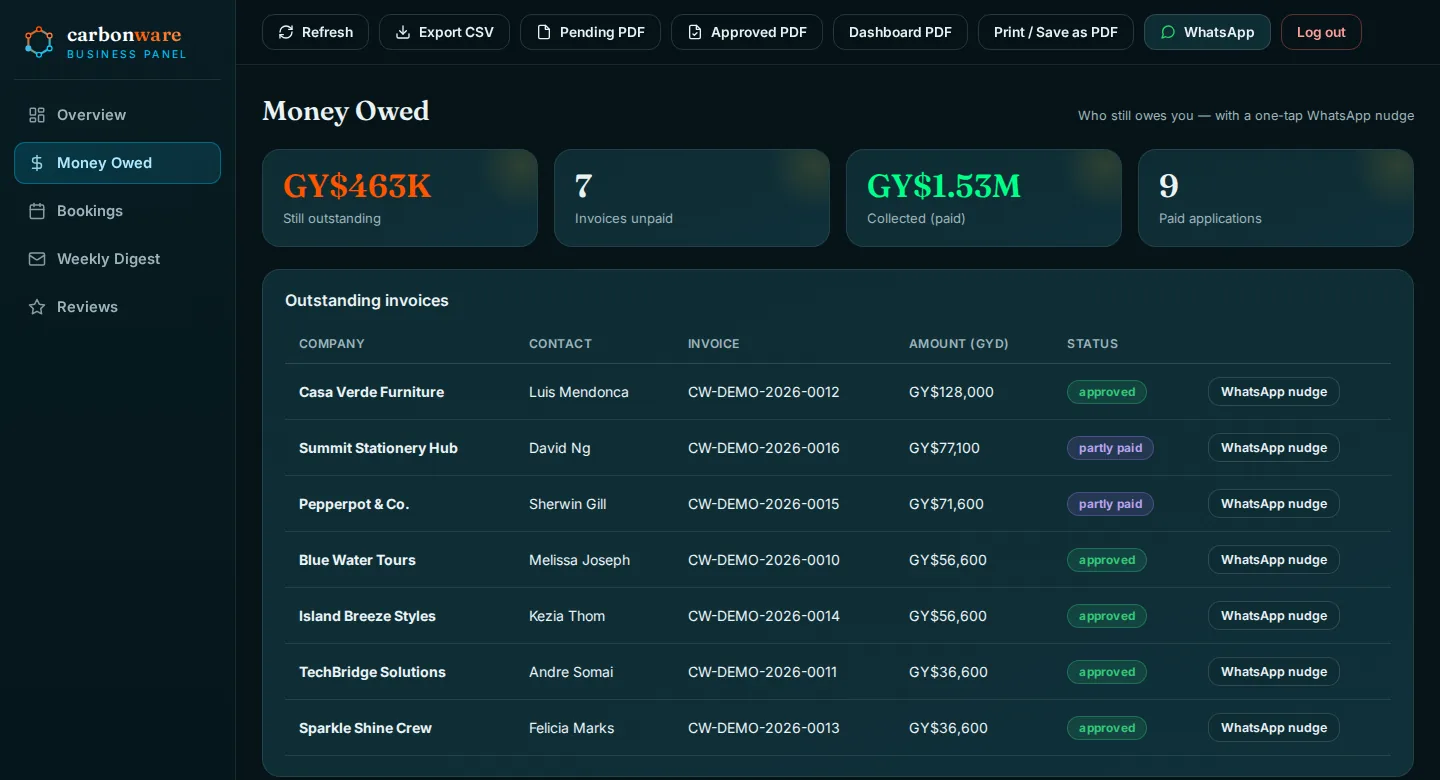Click the Carbonware logo icon
1440x780 pixels.
[39, 42]
